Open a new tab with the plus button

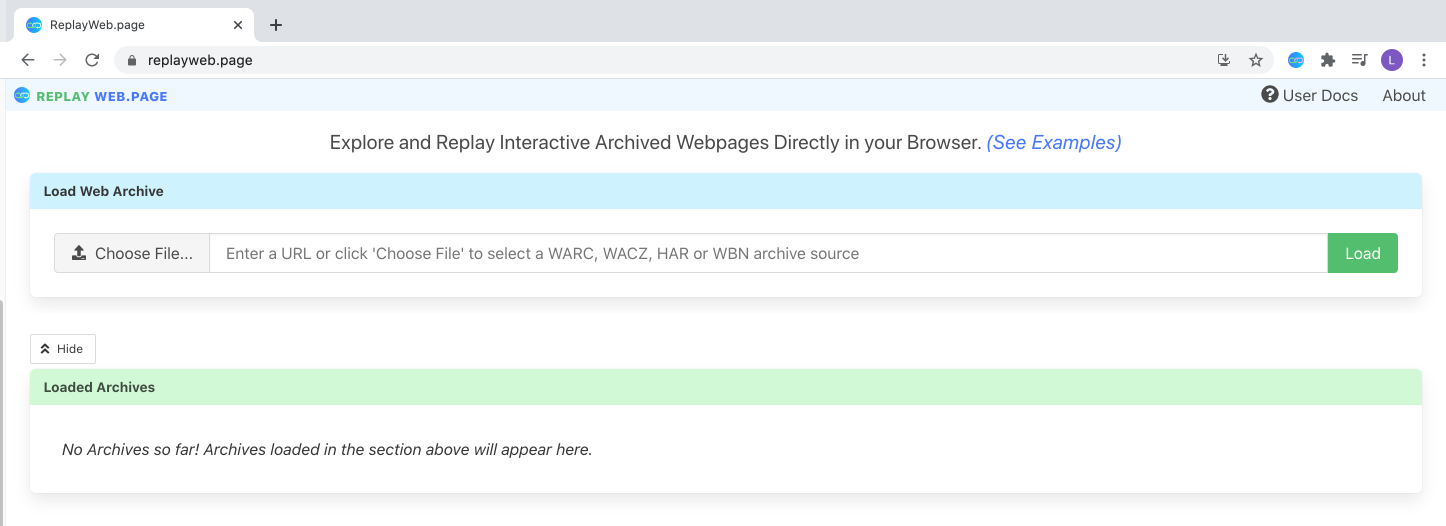(276, 25)
